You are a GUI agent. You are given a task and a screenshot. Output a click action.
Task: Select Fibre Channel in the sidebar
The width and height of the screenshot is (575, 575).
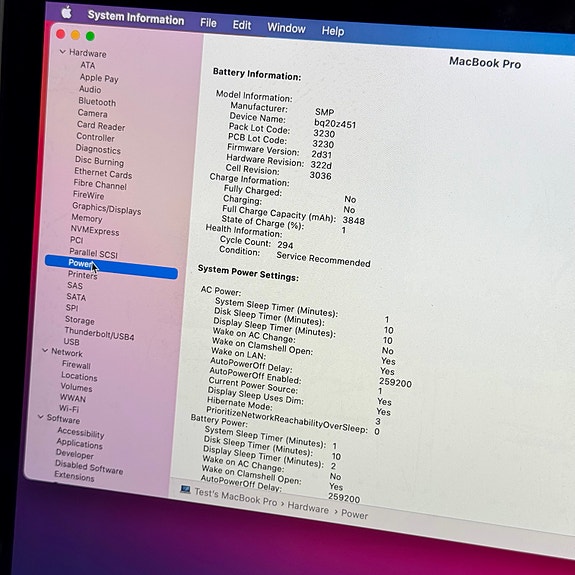[x=100, y=184]
